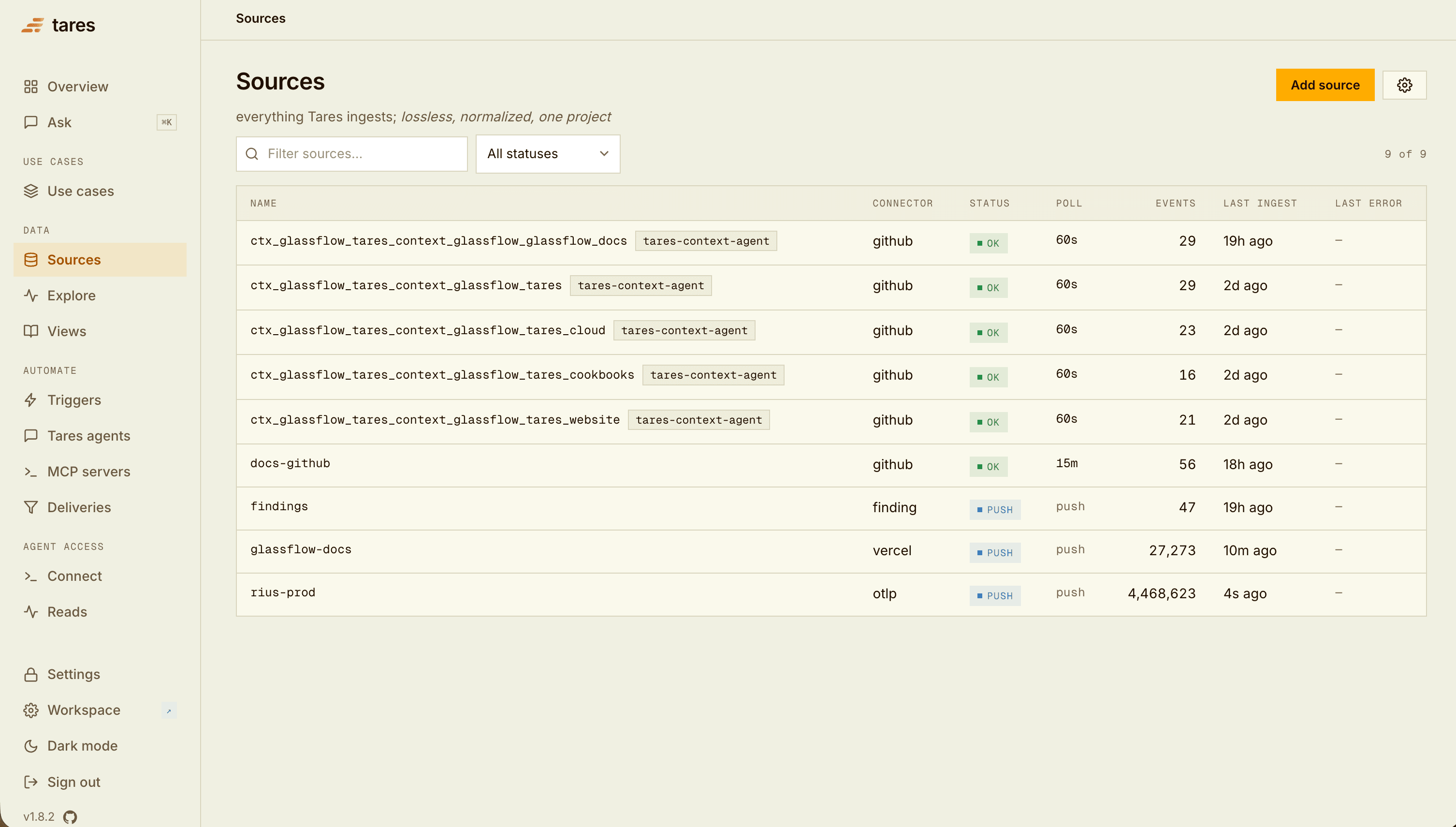Viewport: 1456px width, 827px height.
Task: Go to Overview page
Action: point(100,87)
